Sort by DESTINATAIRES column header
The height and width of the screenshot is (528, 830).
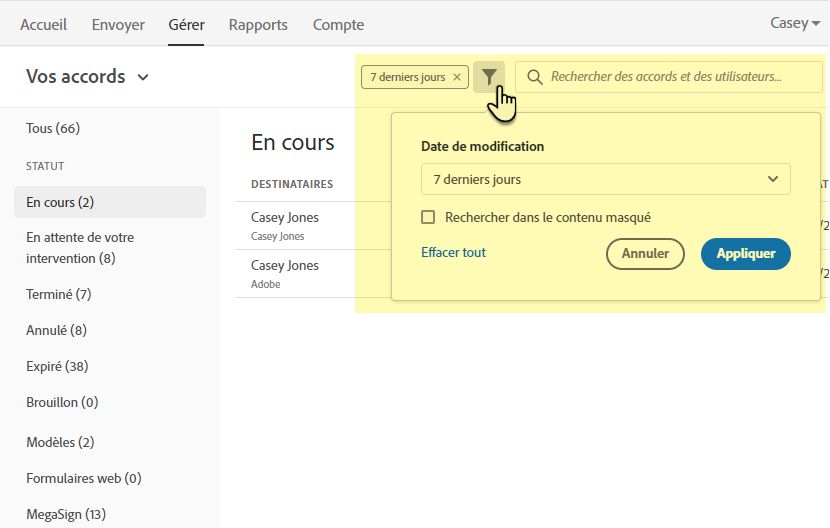click(x=292, y=184)
